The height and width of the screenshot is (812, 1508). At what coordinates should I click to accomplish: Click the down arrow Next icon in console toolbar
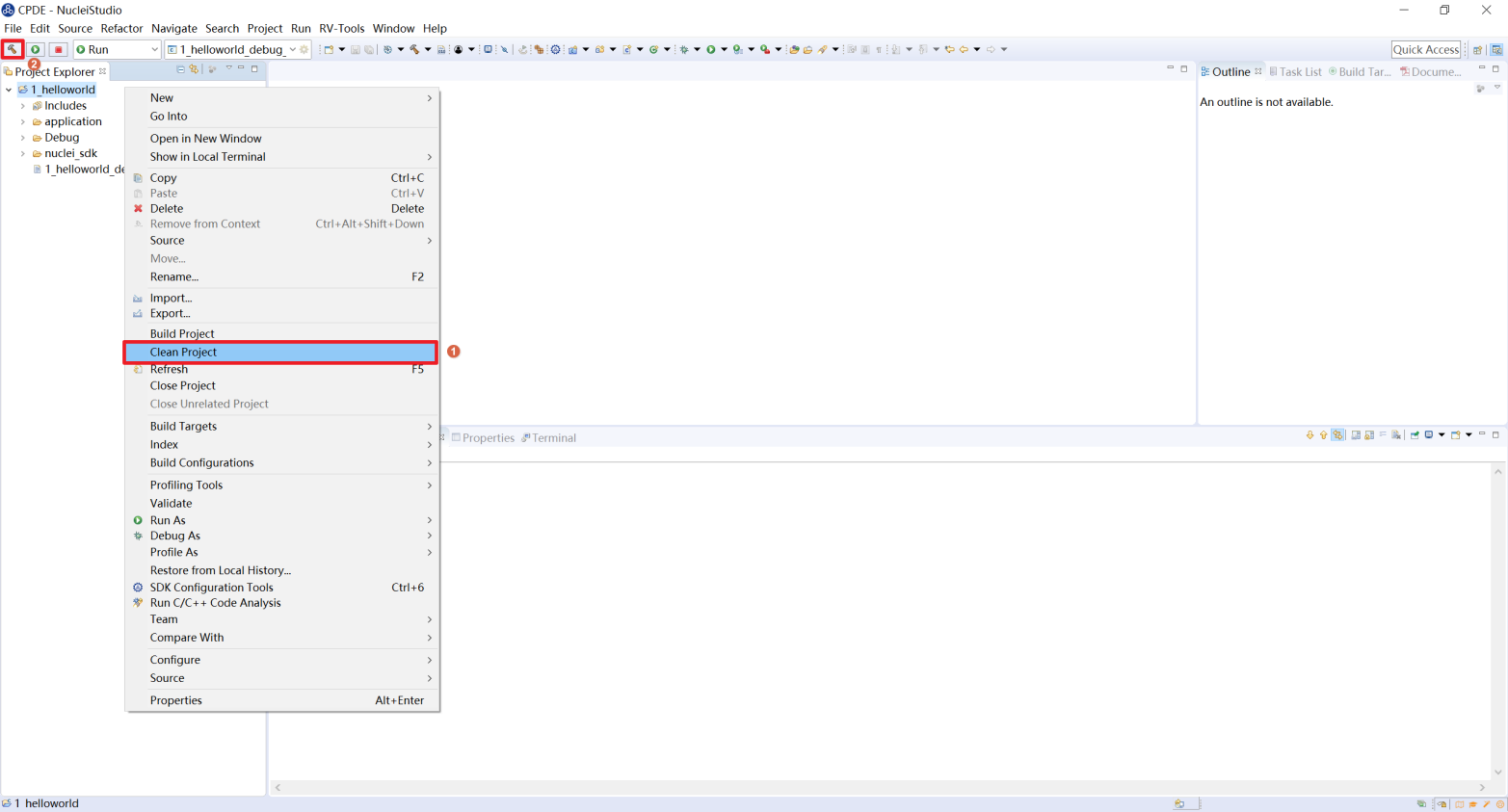[x=1310, y=435]
